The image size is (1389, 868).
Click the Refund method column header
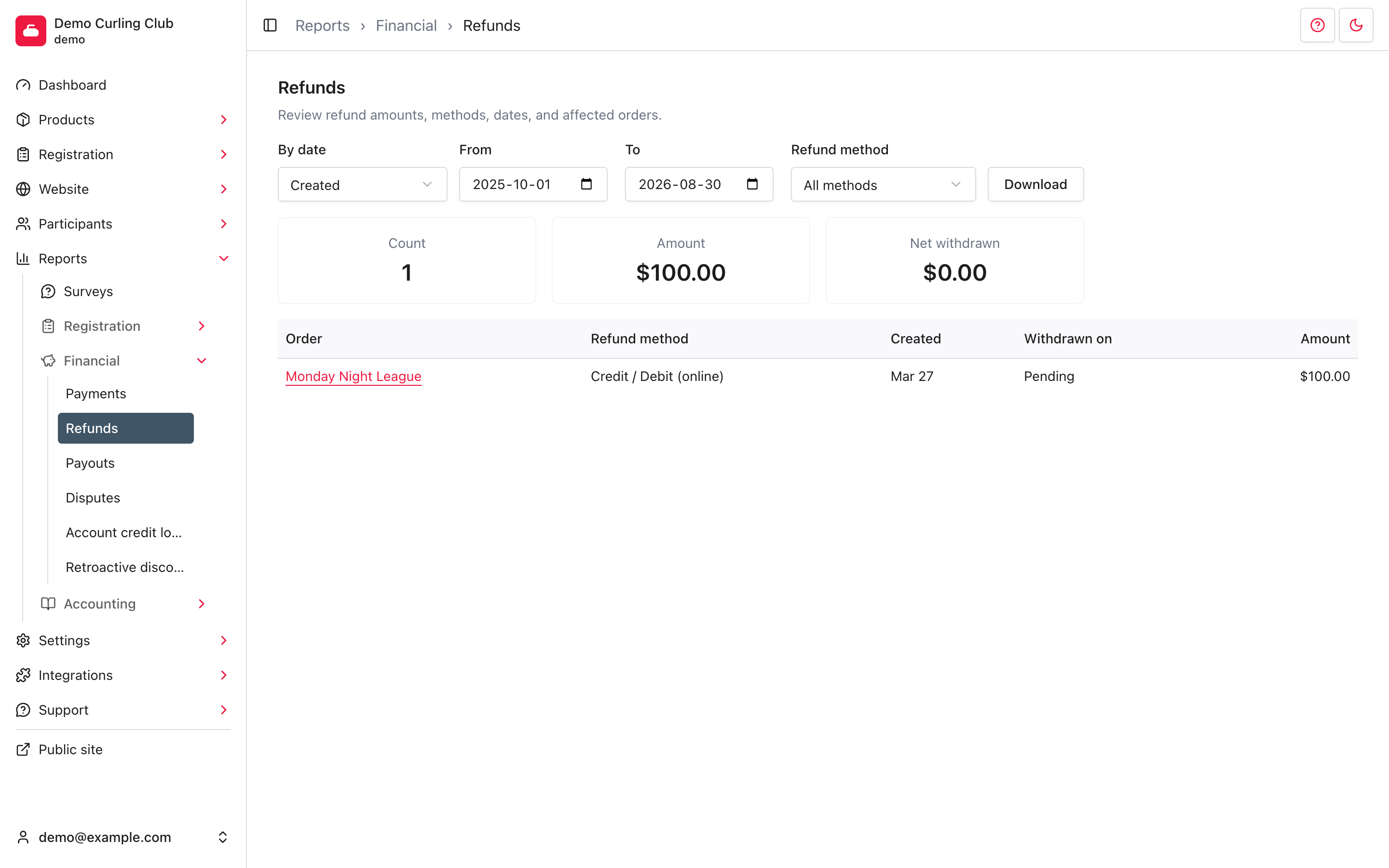tap(640, 339)
